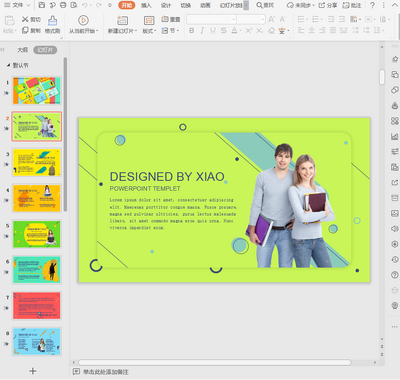
Task: Expand more ribbon tabs arrow
Action: (x=246, y=5)
